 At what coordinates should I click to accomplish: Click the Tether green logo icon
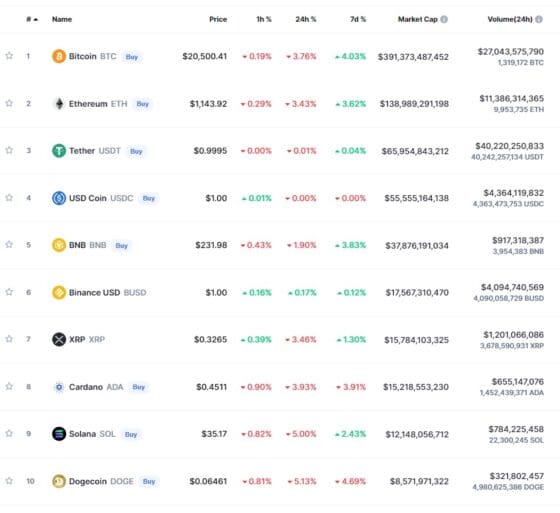tap(59, 150)
